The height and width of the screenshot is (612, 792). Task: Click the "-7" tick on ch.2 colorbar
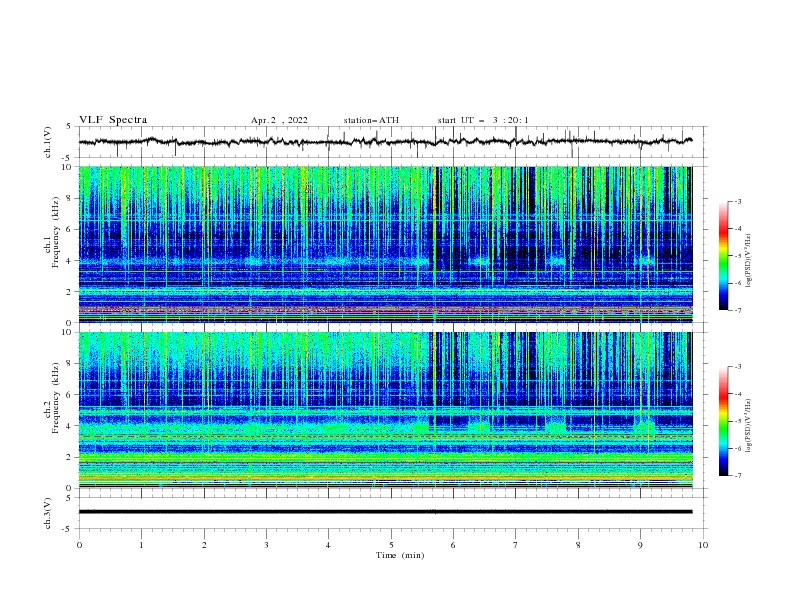click(738, 476)
